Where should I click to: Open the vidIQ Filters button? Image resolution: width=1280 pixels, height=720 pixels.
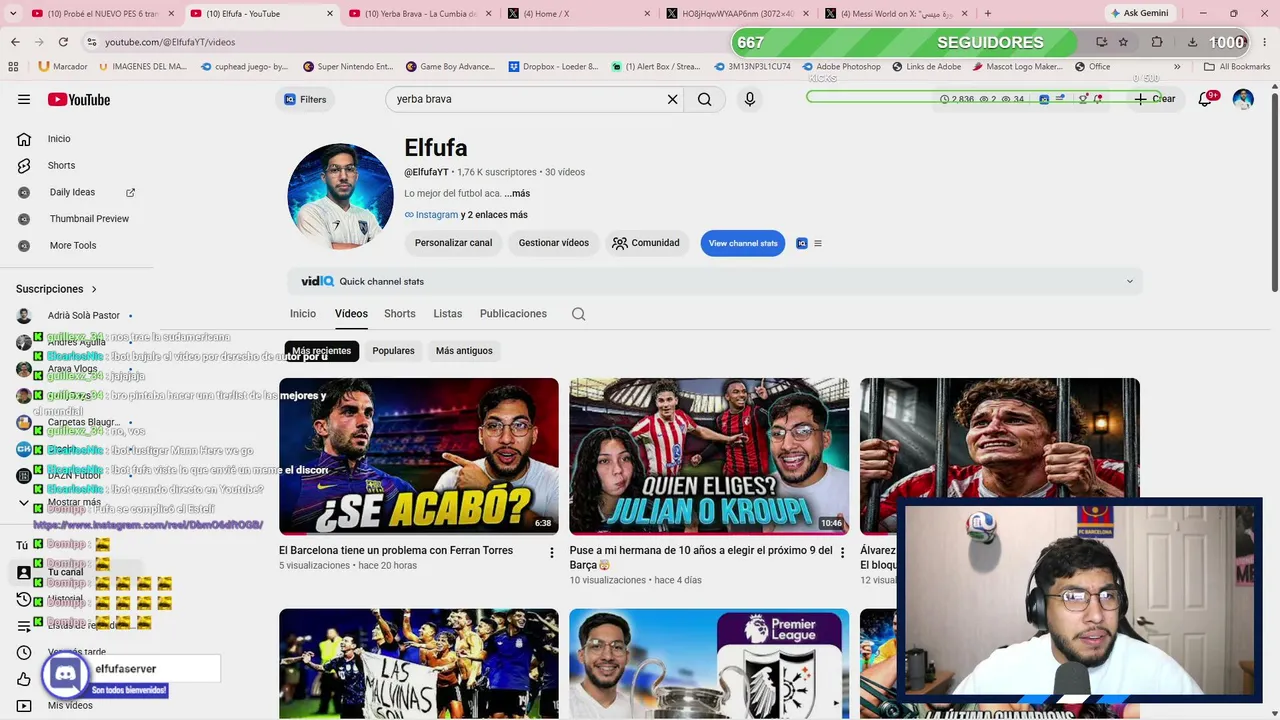tap(306, 99)
